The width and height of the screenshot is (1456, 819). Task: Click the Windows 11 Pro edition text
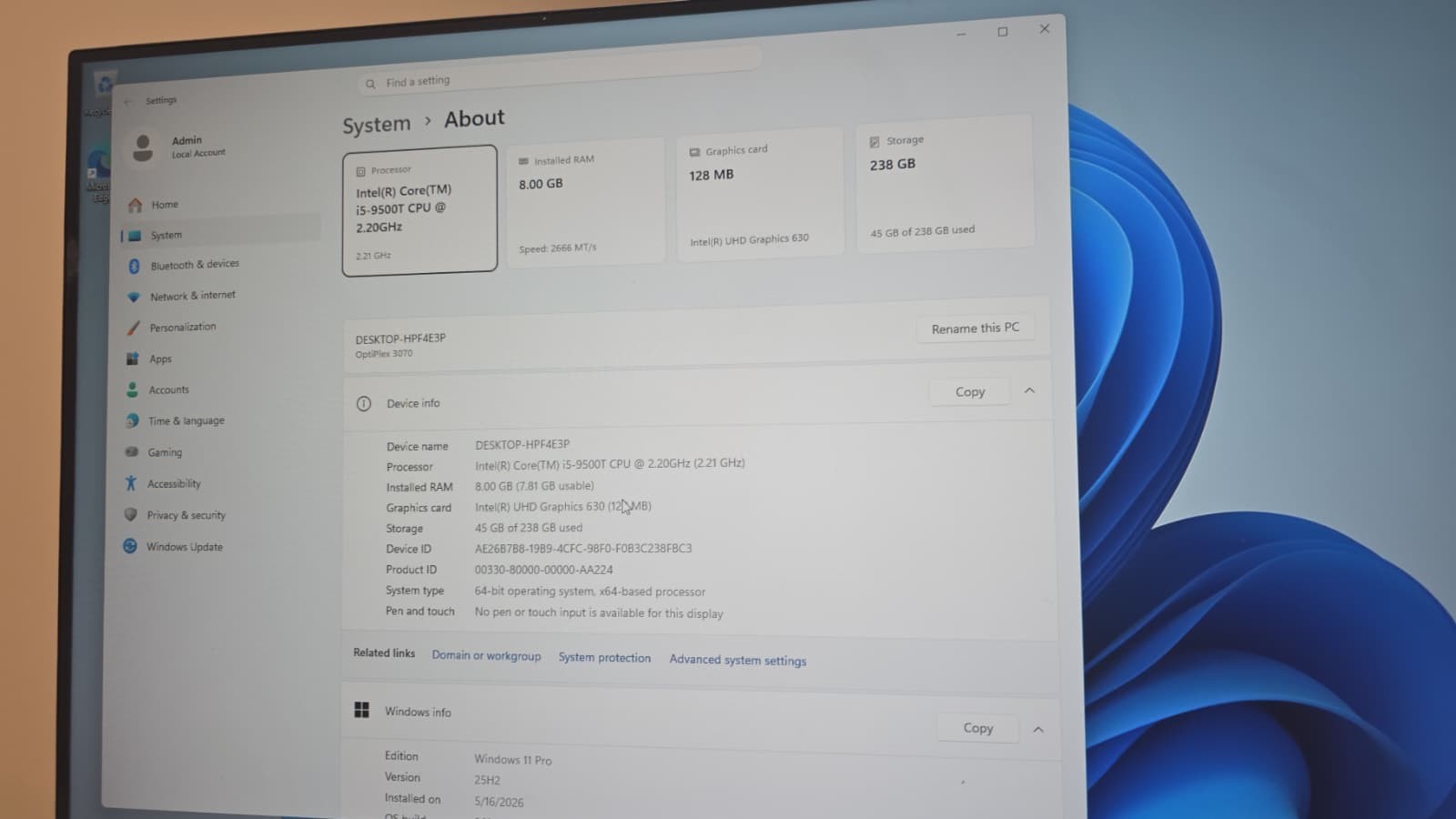tap(512, 760)
